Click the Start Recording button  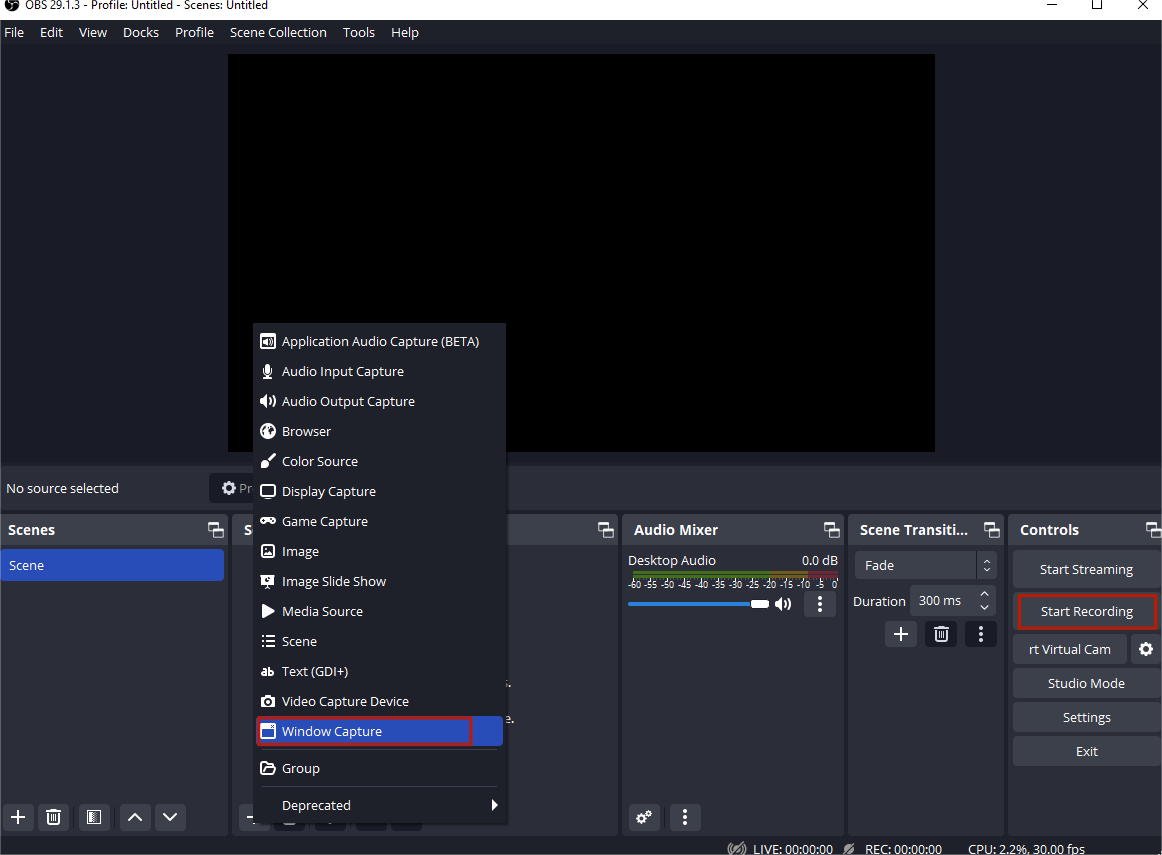pyautogui.click(x=1086, y=611)
